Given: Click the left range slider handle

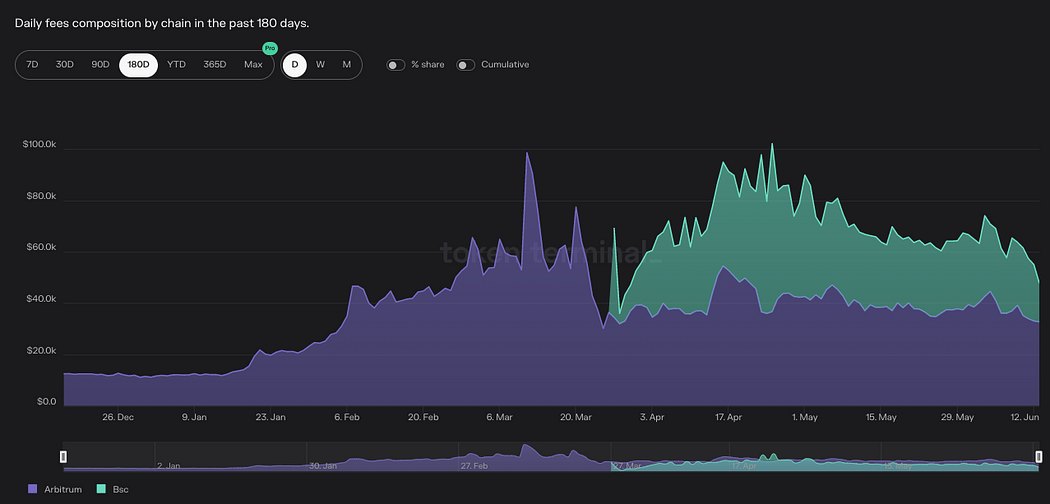Looking at the screenshot, I should 63,456.
